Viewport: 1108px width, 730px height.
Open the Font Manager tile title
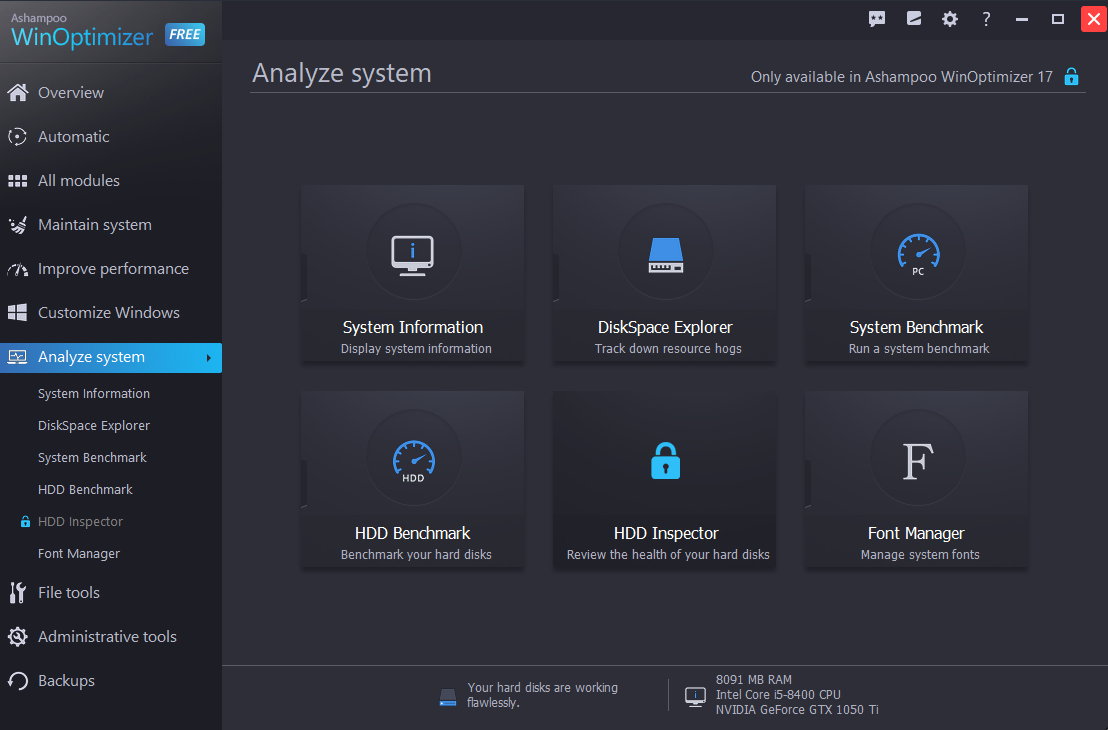coord(917,533)
